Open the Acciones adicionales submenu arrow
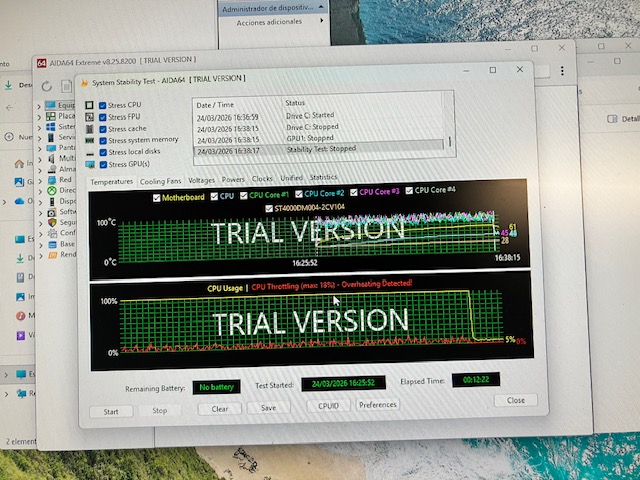The height and width of the screenshot is (480, 640). tap(321, 22)
